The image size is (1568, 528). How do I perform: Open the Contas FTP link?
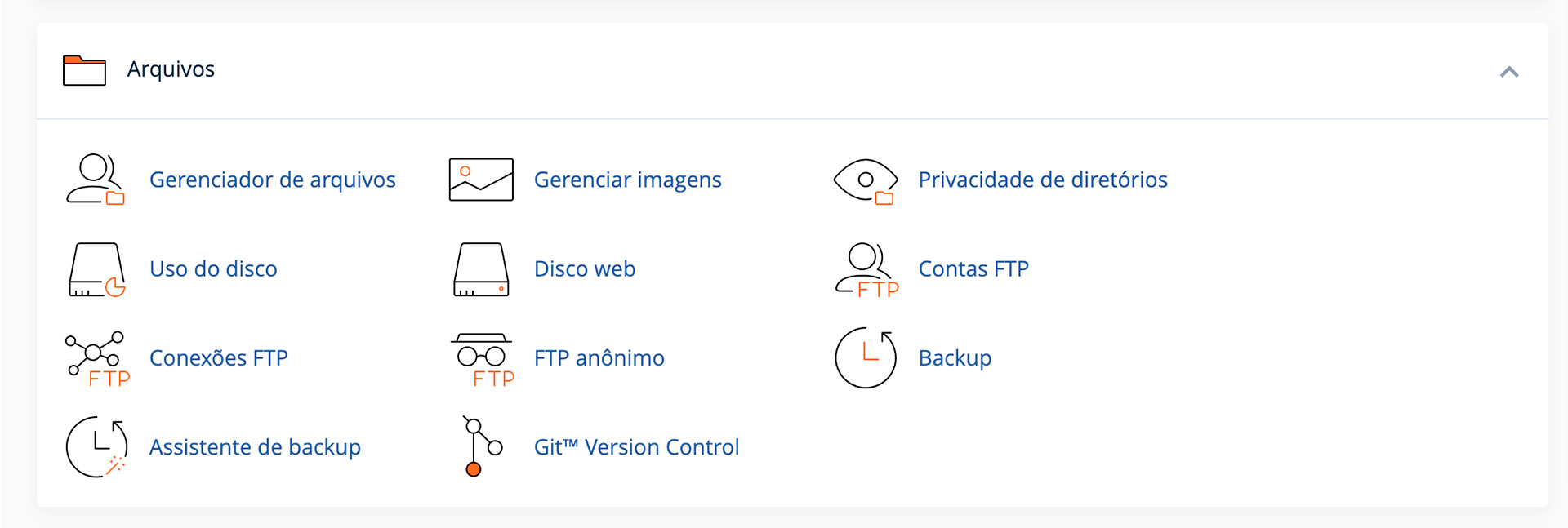(x=973, y=268)
